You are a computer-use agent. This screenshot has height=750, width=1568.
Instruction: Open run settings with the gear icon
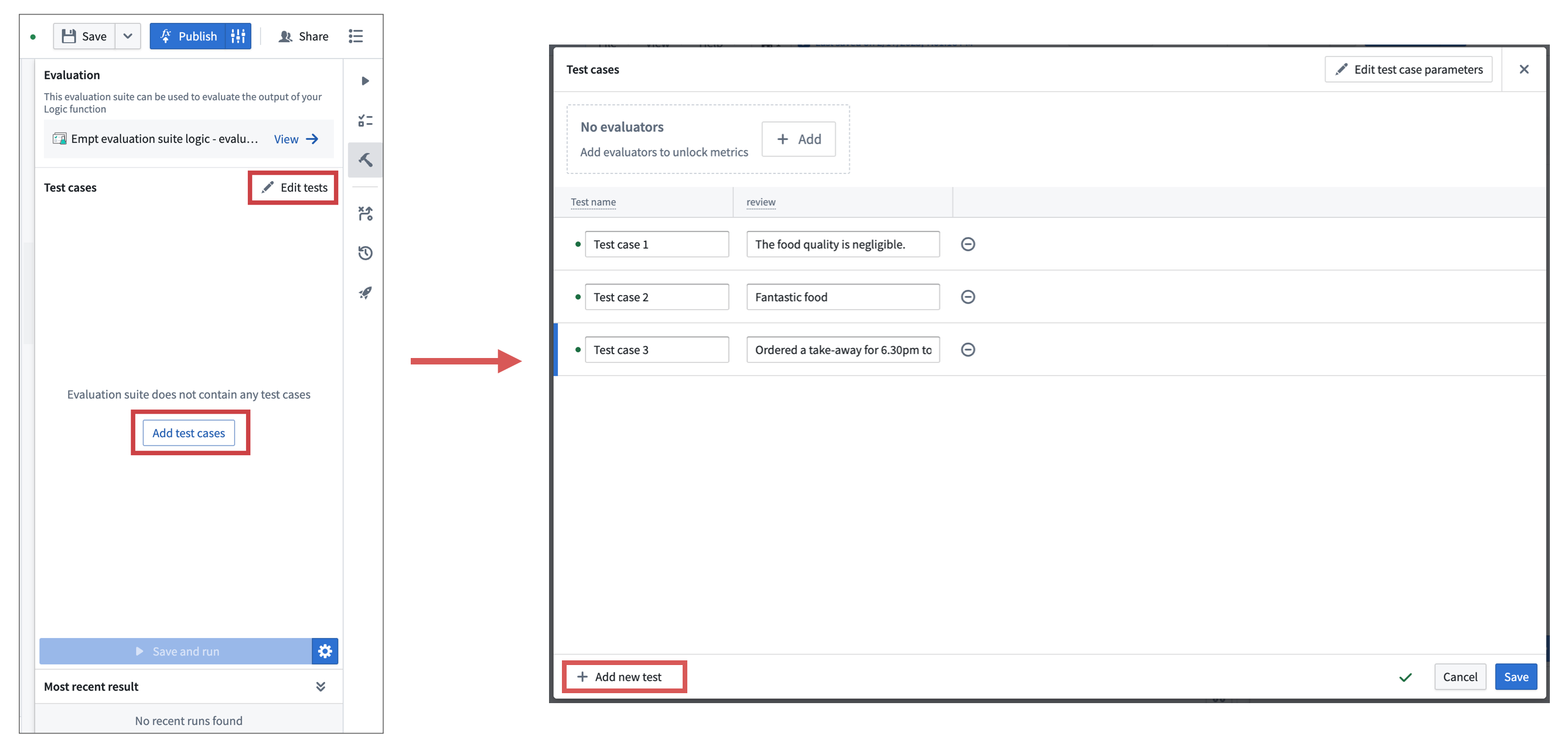tap(325, 651)
